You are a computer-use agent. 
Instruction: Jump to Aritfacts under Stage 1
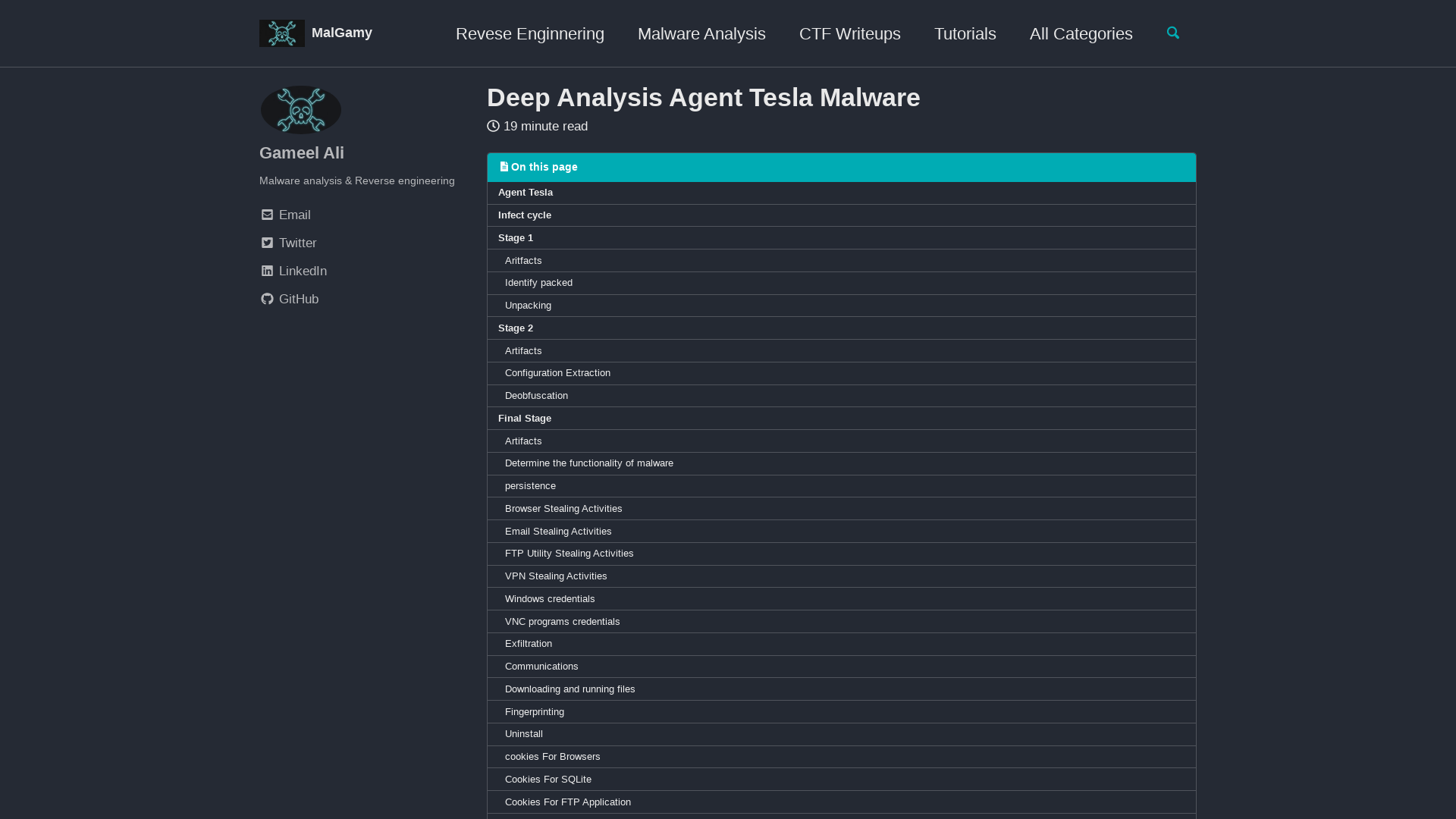click(842, 261)
